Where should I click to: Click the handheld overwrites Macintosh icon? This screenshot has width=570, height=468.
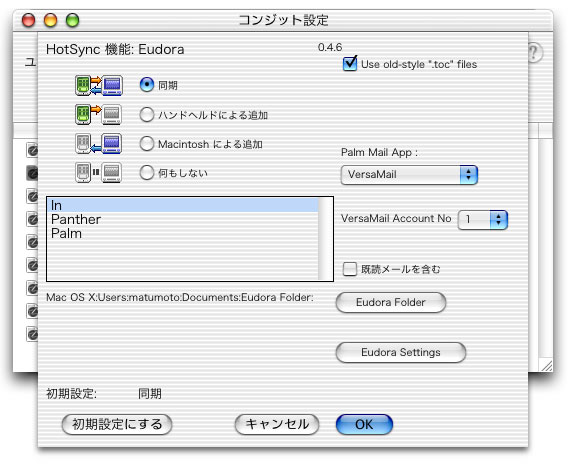(x=99, y=114)
